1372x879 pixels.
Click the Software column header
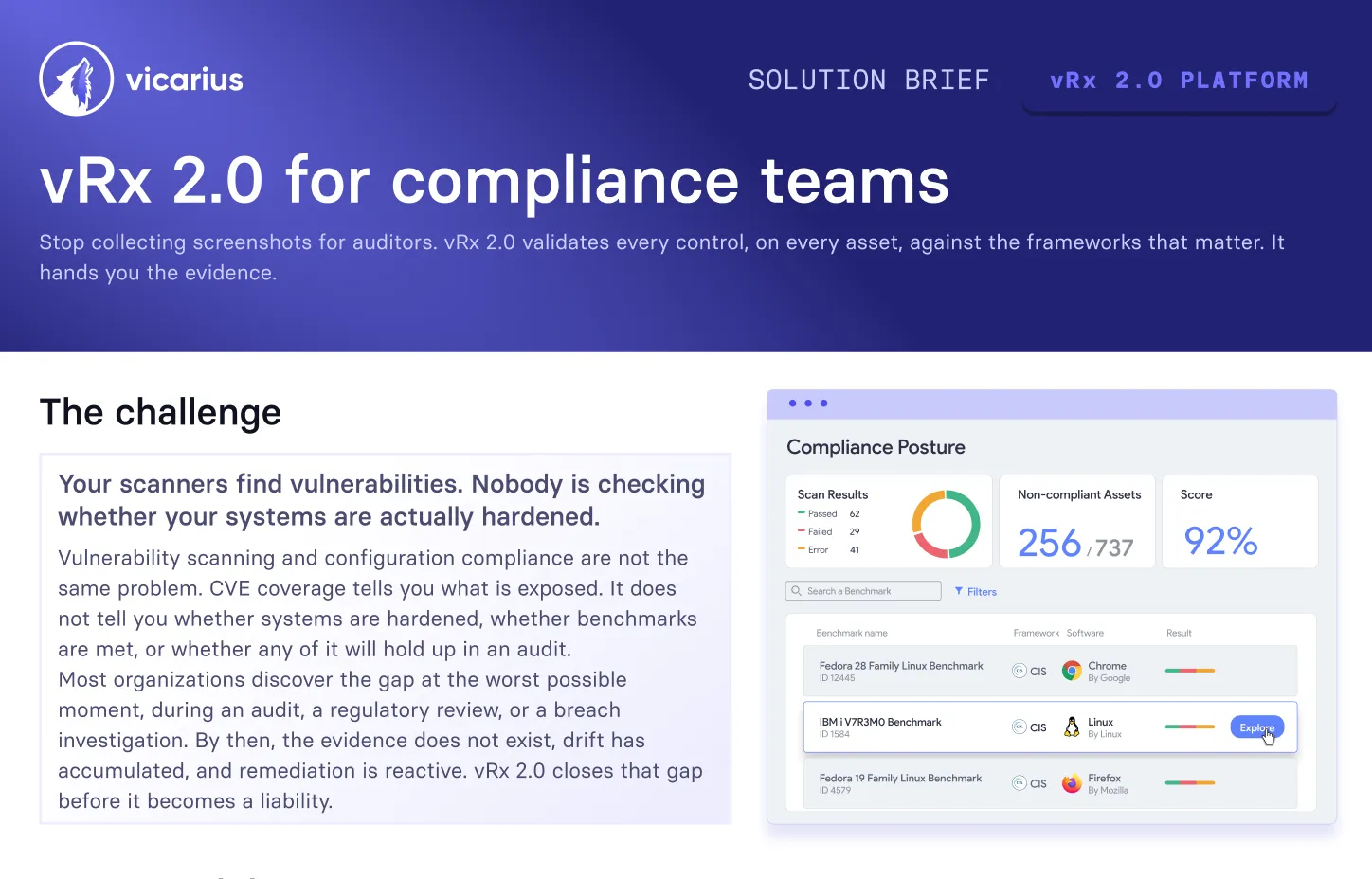click(1085, 633)
